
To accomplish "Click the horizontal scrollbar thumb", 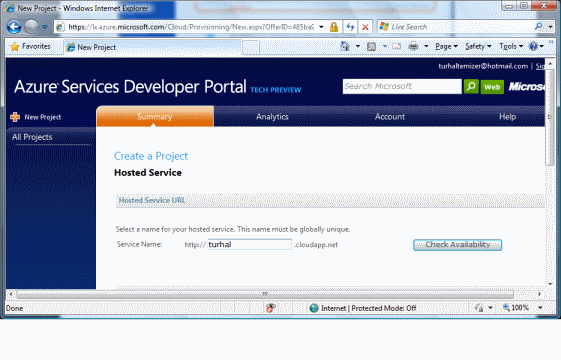I will [x=265, y=294].
